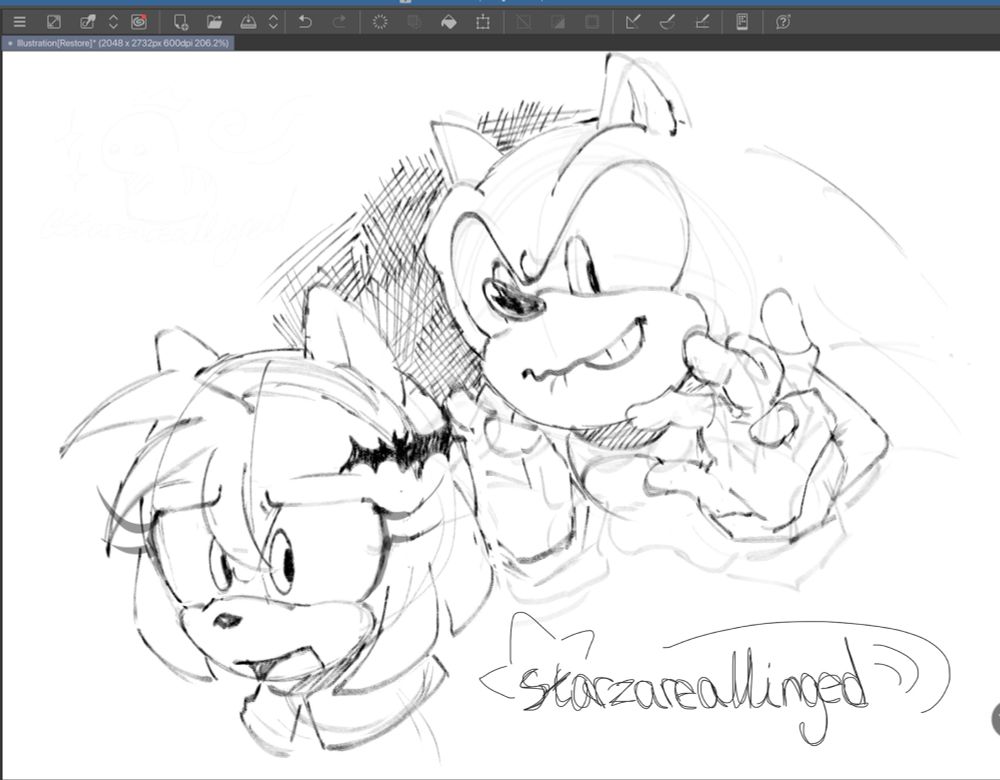The image size is (1000, 780).
Task: Click the greyed clear-outside-selection icon
Action: (414, 22)
